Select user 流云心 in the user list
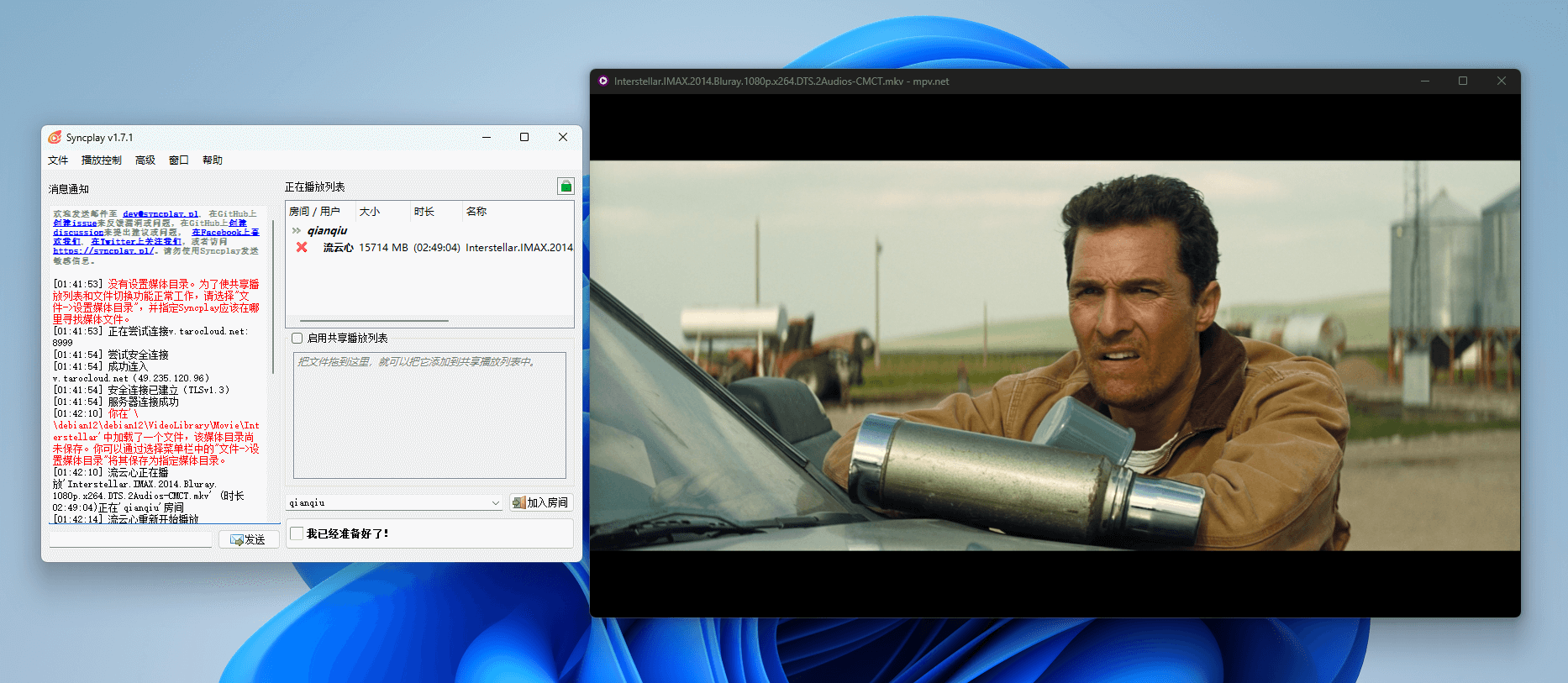 pos(338,248)
